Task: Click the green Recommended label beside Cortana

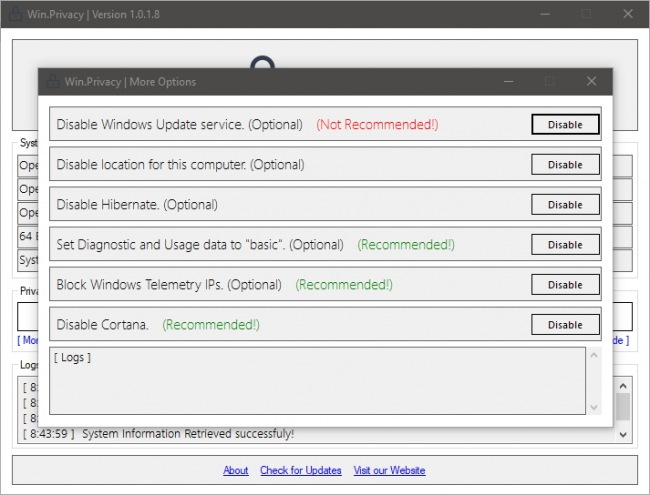Action: (x=211, y=325)
